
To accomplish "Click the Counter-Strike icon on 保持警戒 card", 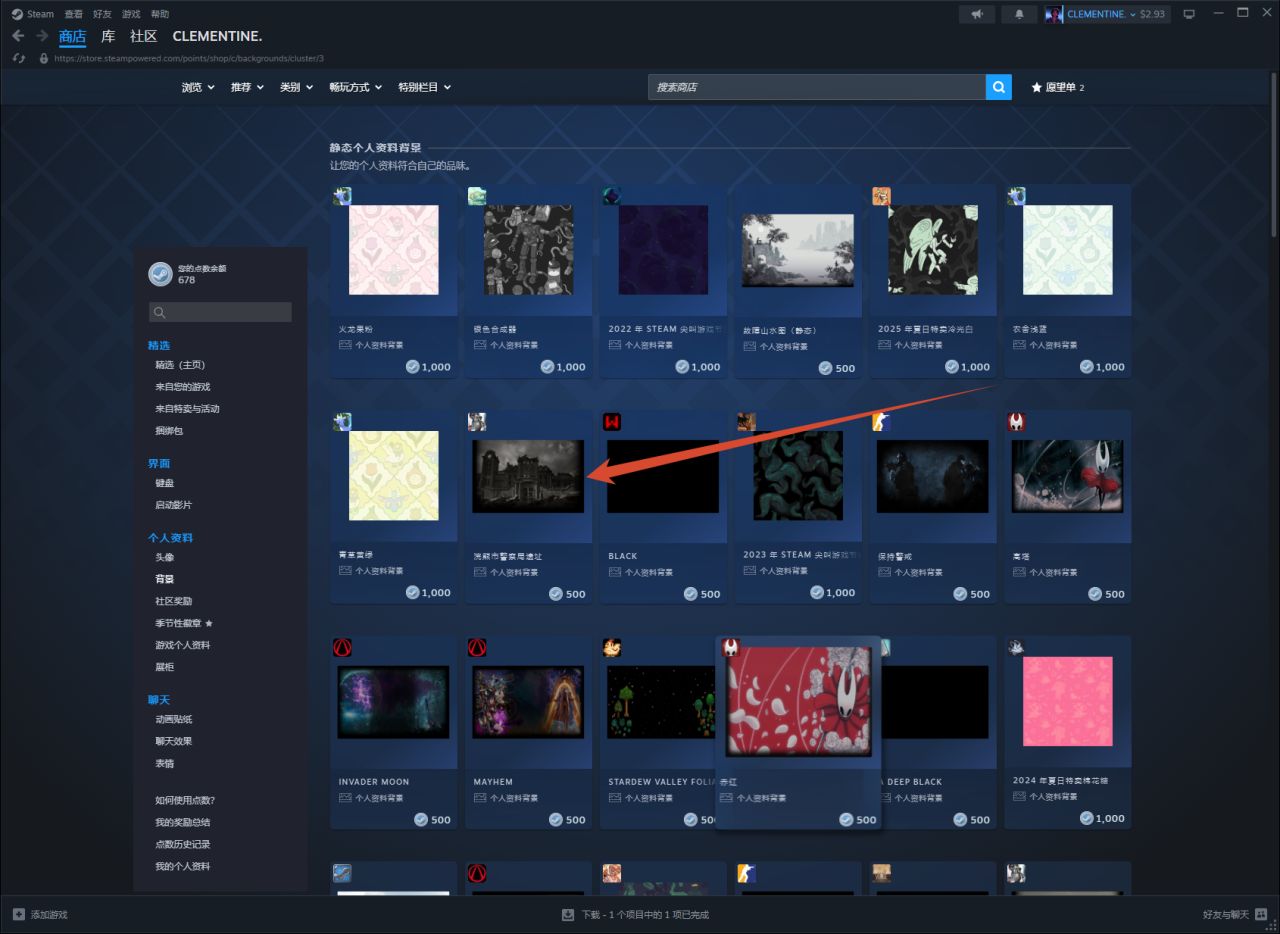I will [881, 422].
